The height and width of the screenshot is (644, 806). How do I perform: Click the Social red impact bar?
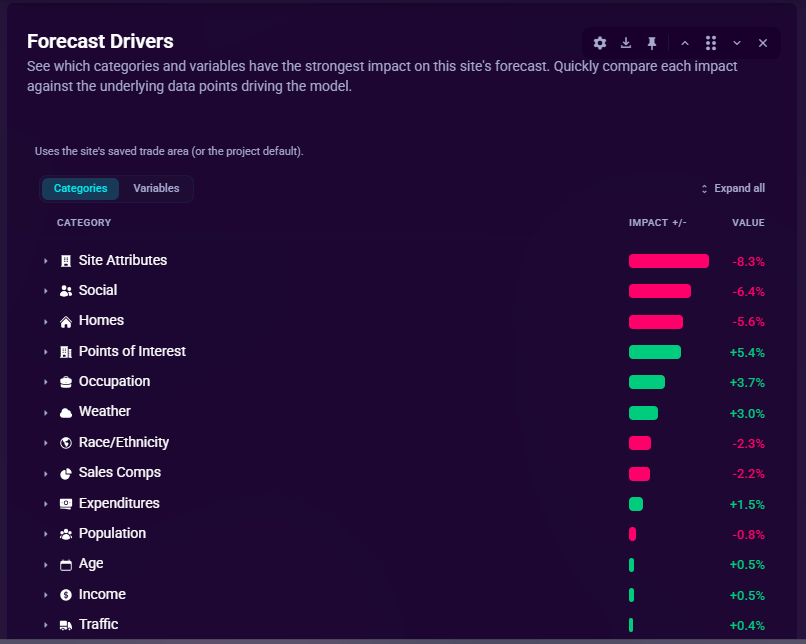pyautogui.click(x=660, y=291)
